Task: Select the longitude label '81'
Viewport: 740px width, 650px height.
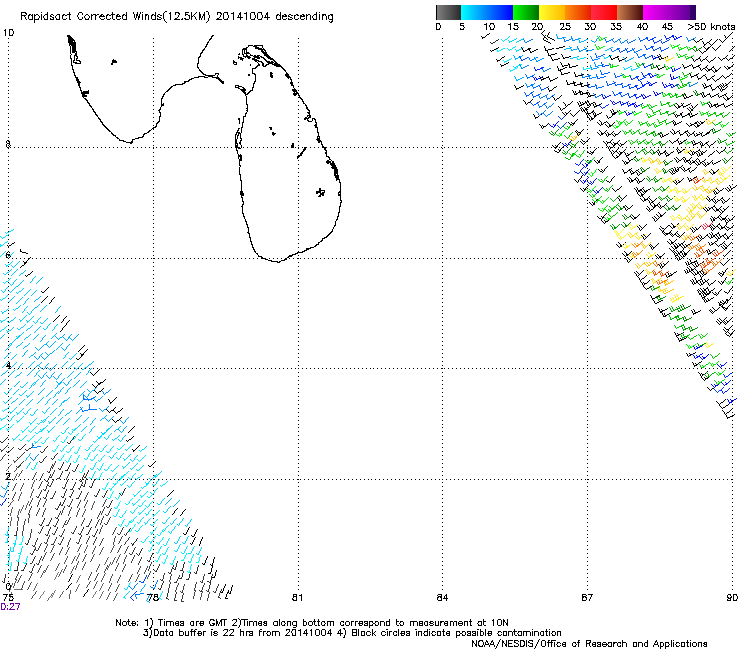Action: (297, 598)
